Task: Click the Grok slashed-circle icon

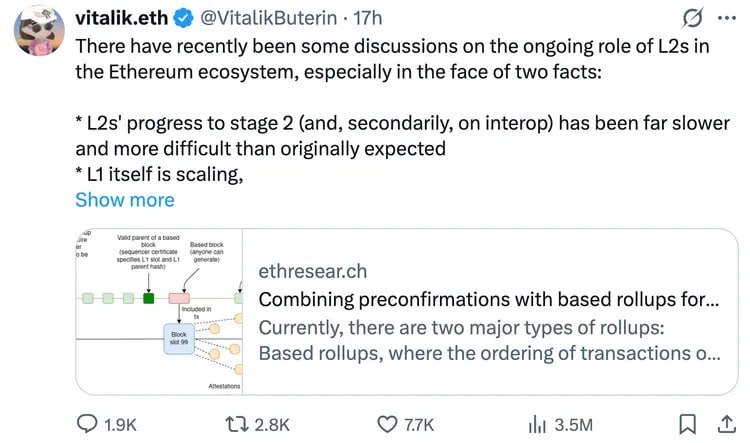Action: point(689,19)
